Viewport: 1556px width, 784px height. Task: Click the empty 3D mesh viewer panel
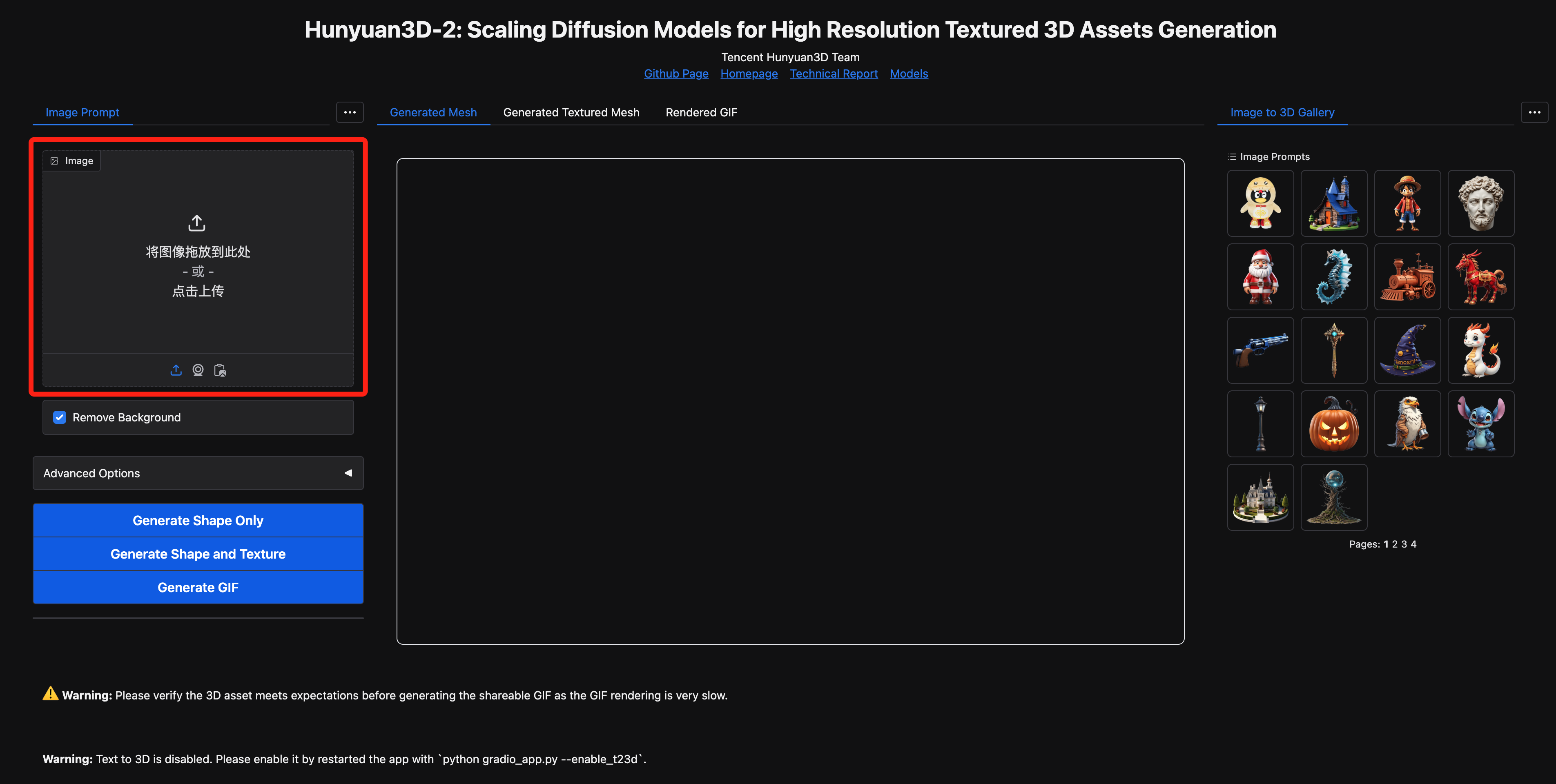click(790, 401)
